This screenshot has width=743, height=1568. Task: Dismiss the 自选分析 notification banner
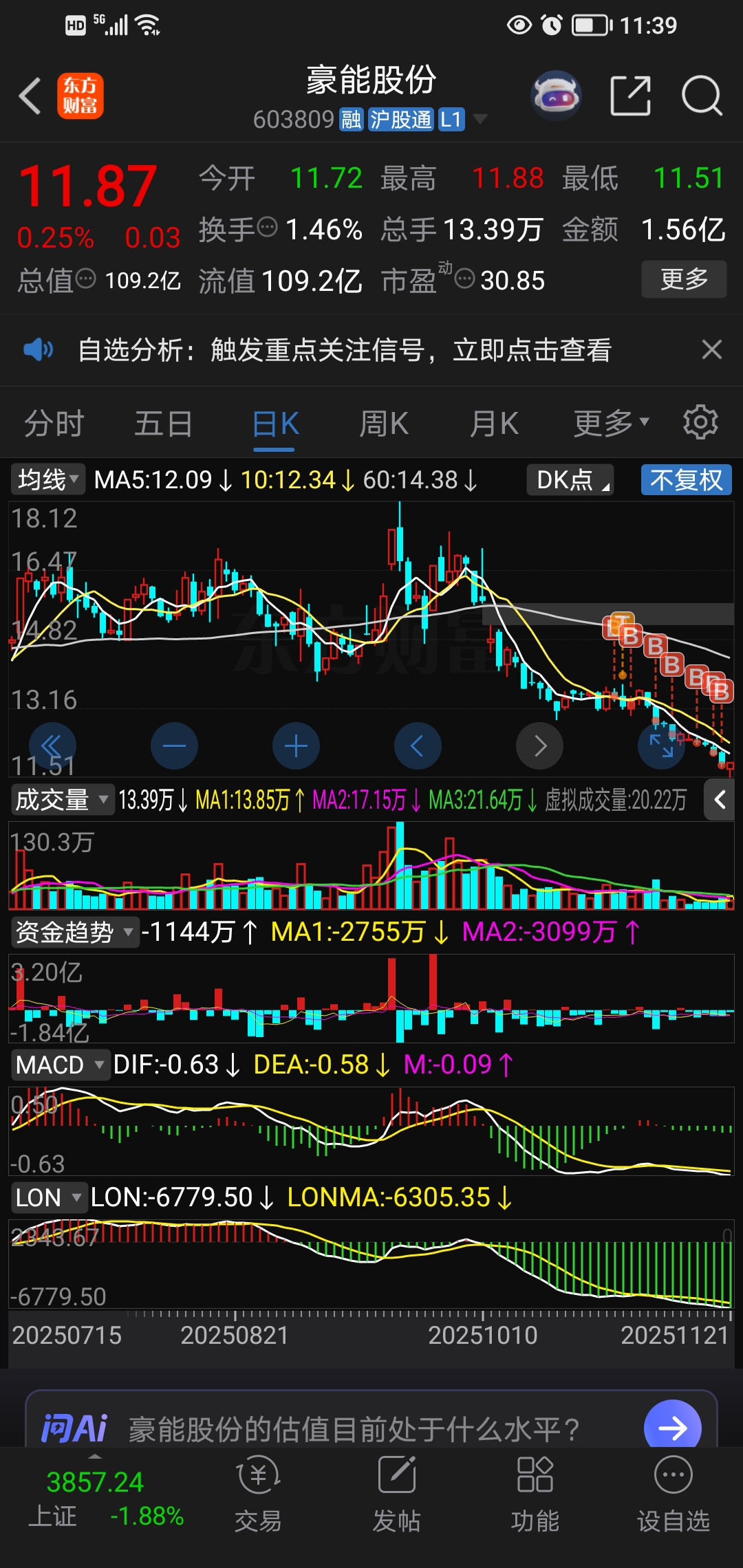coord(712,349)
